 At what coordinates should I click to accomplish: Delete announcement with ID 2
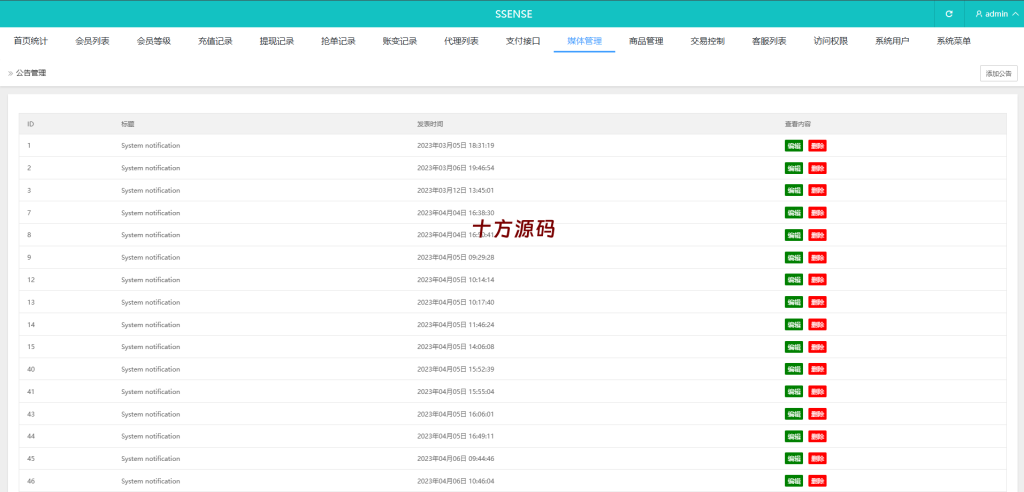tap(817, 168)
